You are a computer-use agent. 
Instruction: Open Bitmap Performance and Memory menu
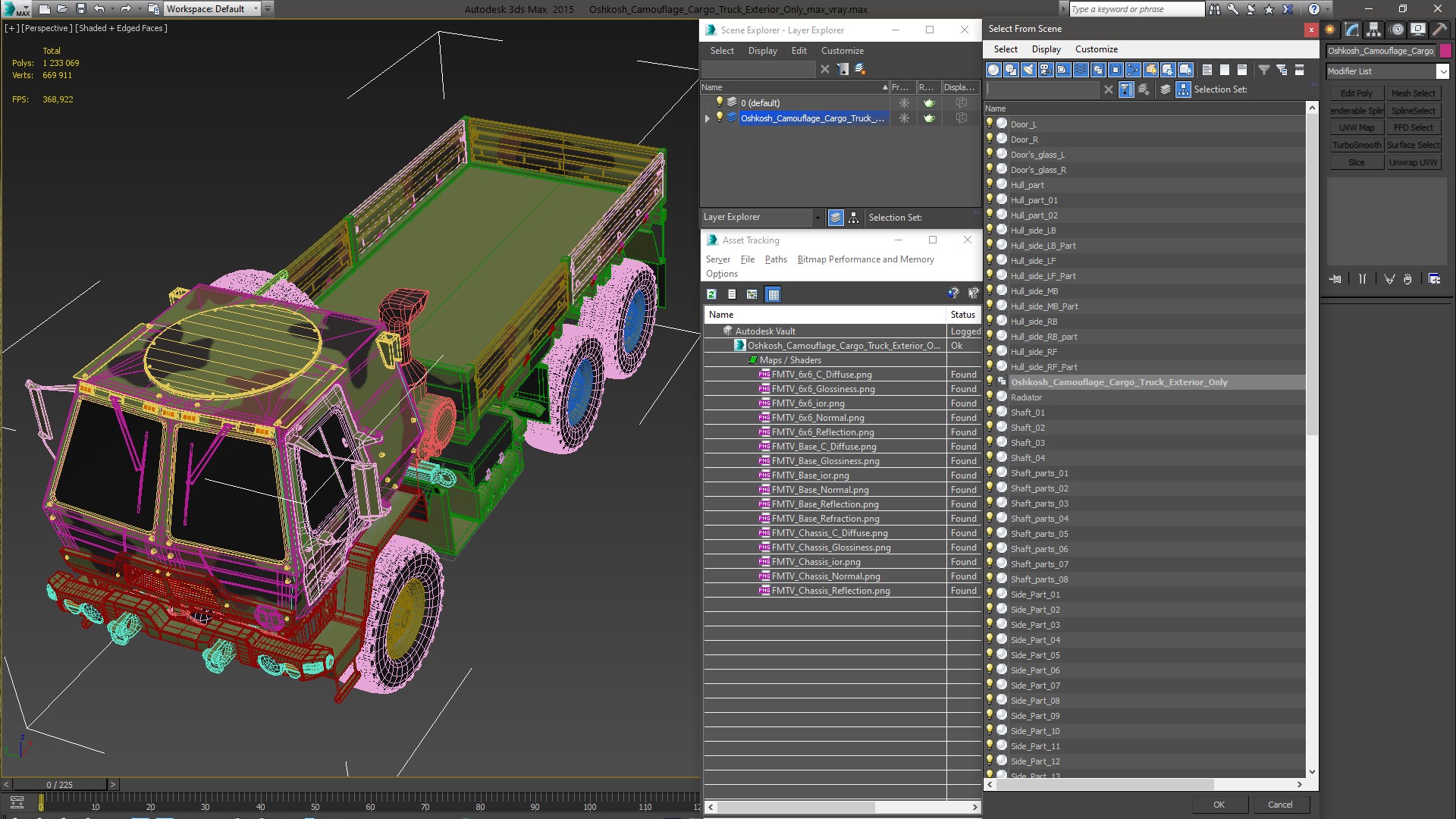[865, 259]
